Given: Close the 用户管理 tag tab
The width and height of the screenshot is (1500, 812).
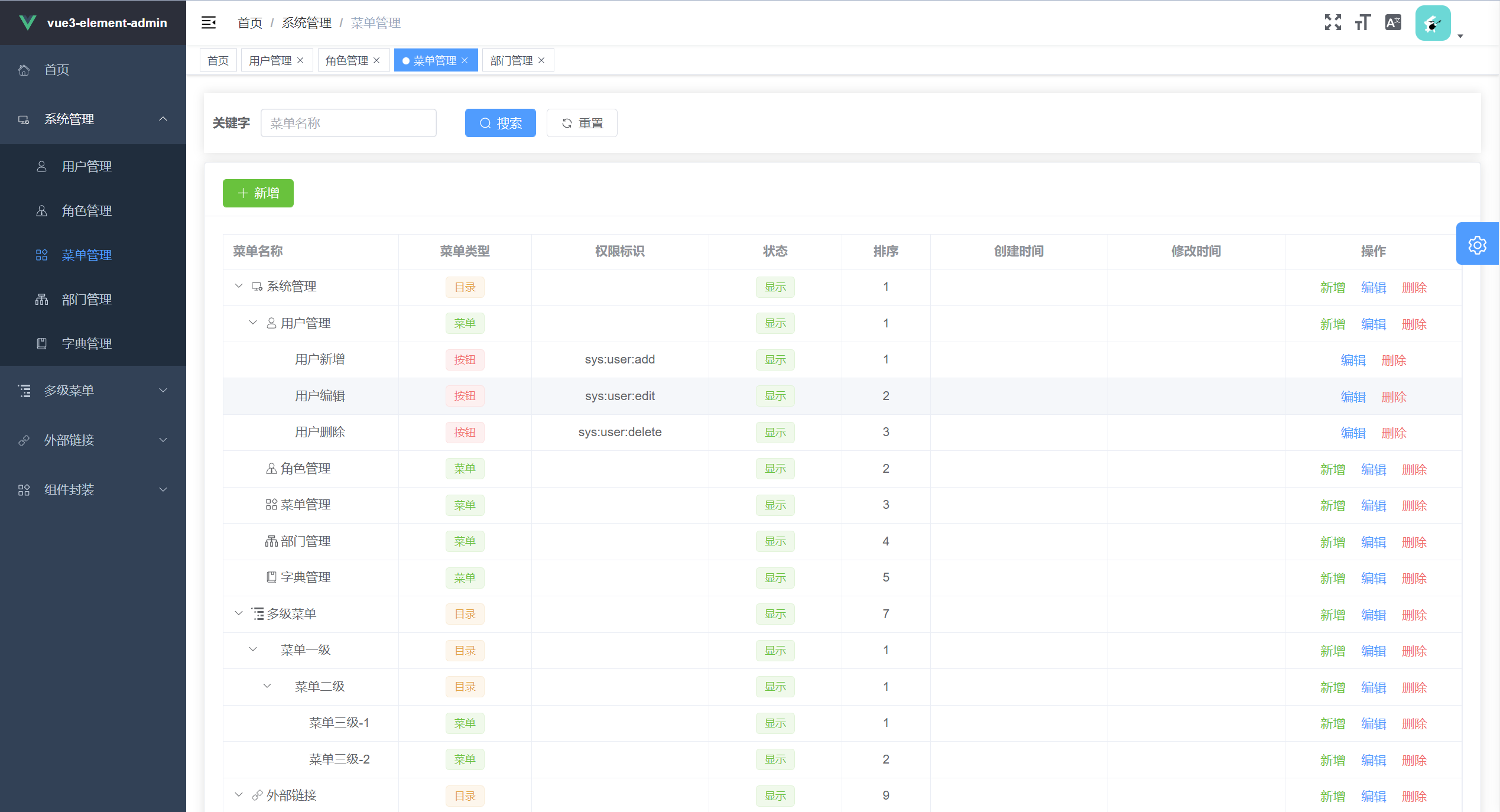Looking at the screenshot, I should click(300, 60).
